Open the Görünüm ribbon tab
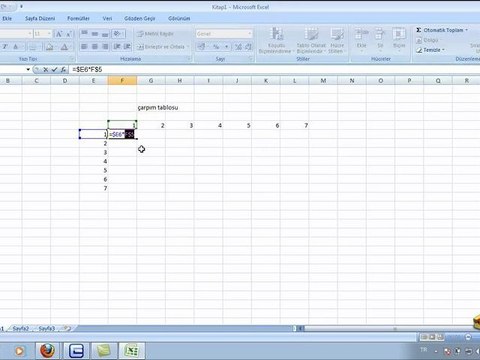 click(179, 18)
